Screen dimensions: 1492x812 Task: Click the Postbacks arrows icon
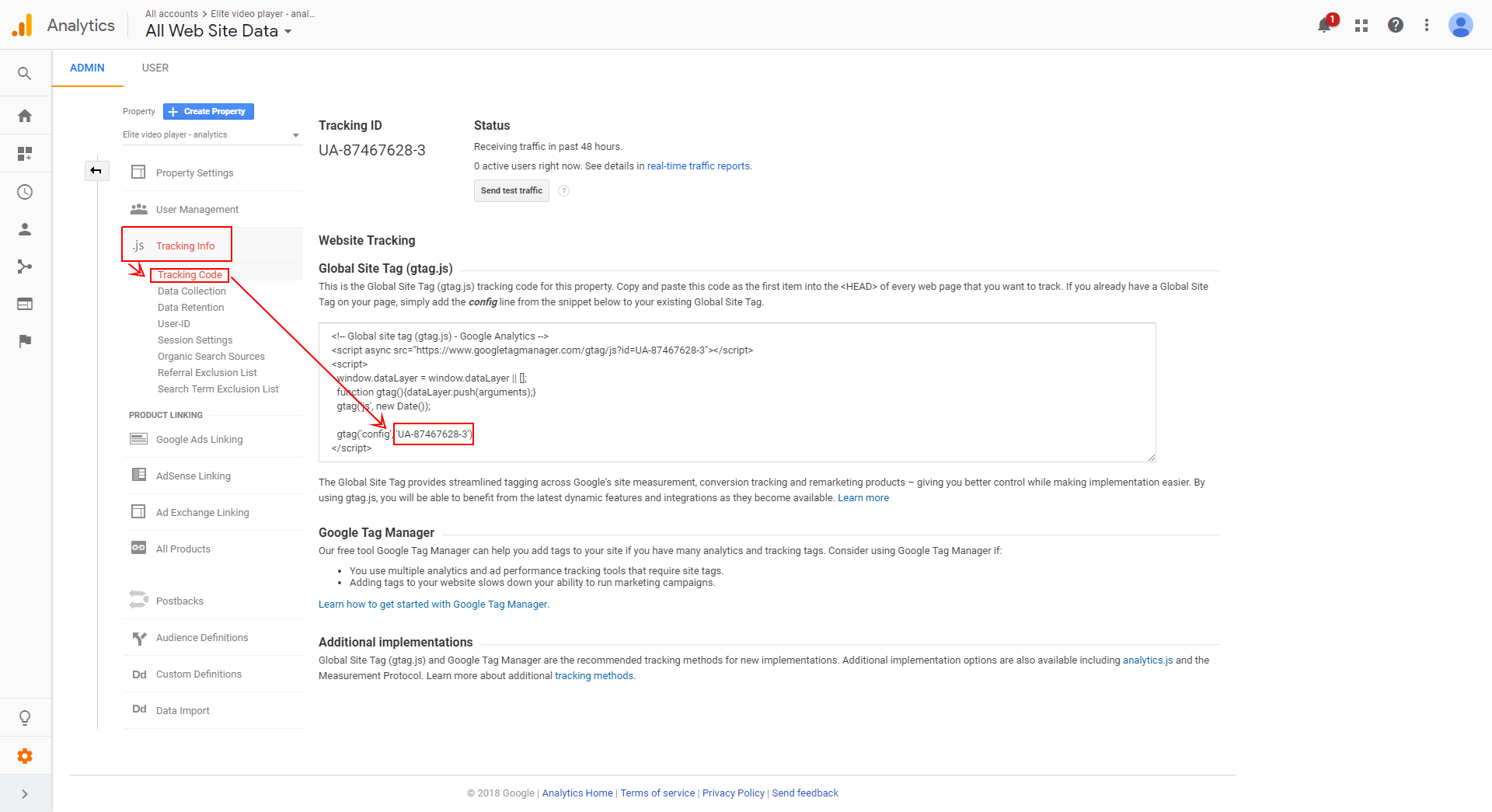point(138,600)
